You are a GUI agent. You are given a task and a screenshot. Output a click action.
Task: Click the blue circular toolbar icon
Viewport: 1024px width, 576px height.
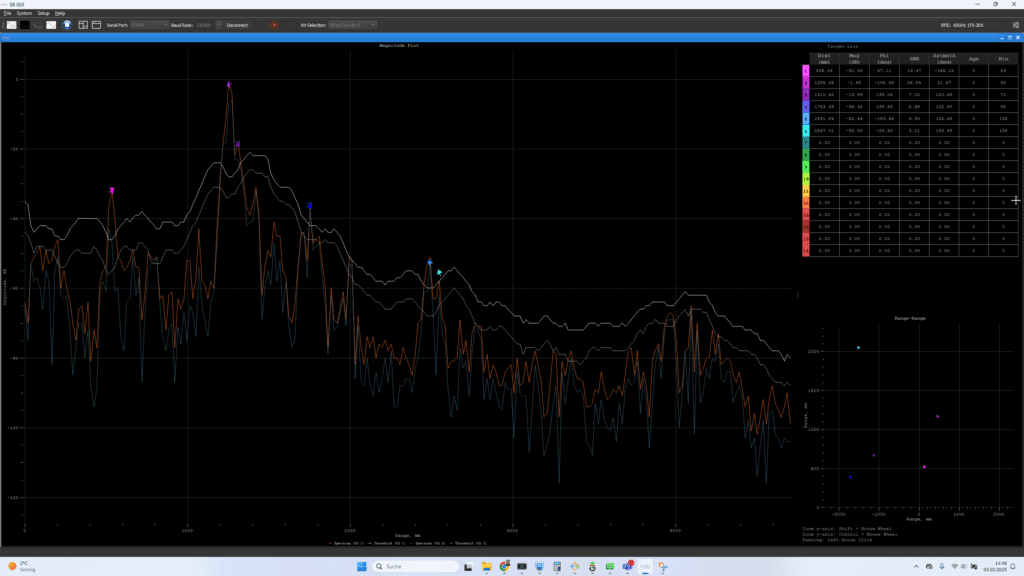pyautogui.click(x=67, y=24)
